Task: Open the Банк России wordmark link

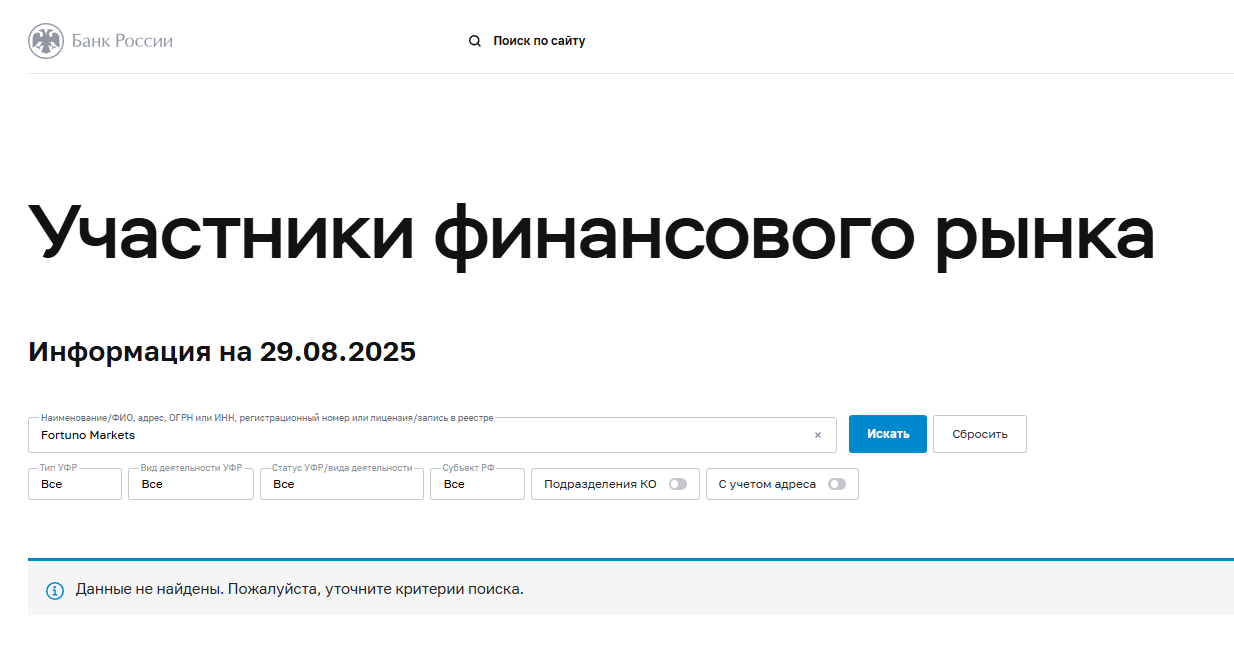Action: click(x=122, y=41)
